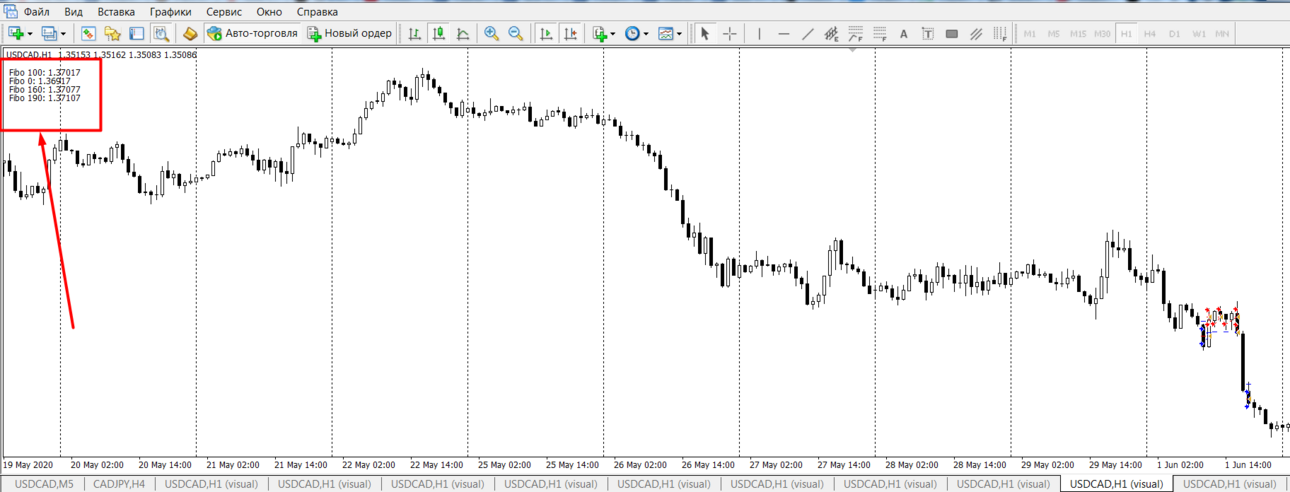The image size is (1290, 492).
Task: Open the Templates icon
Action: tap(666, 33)
